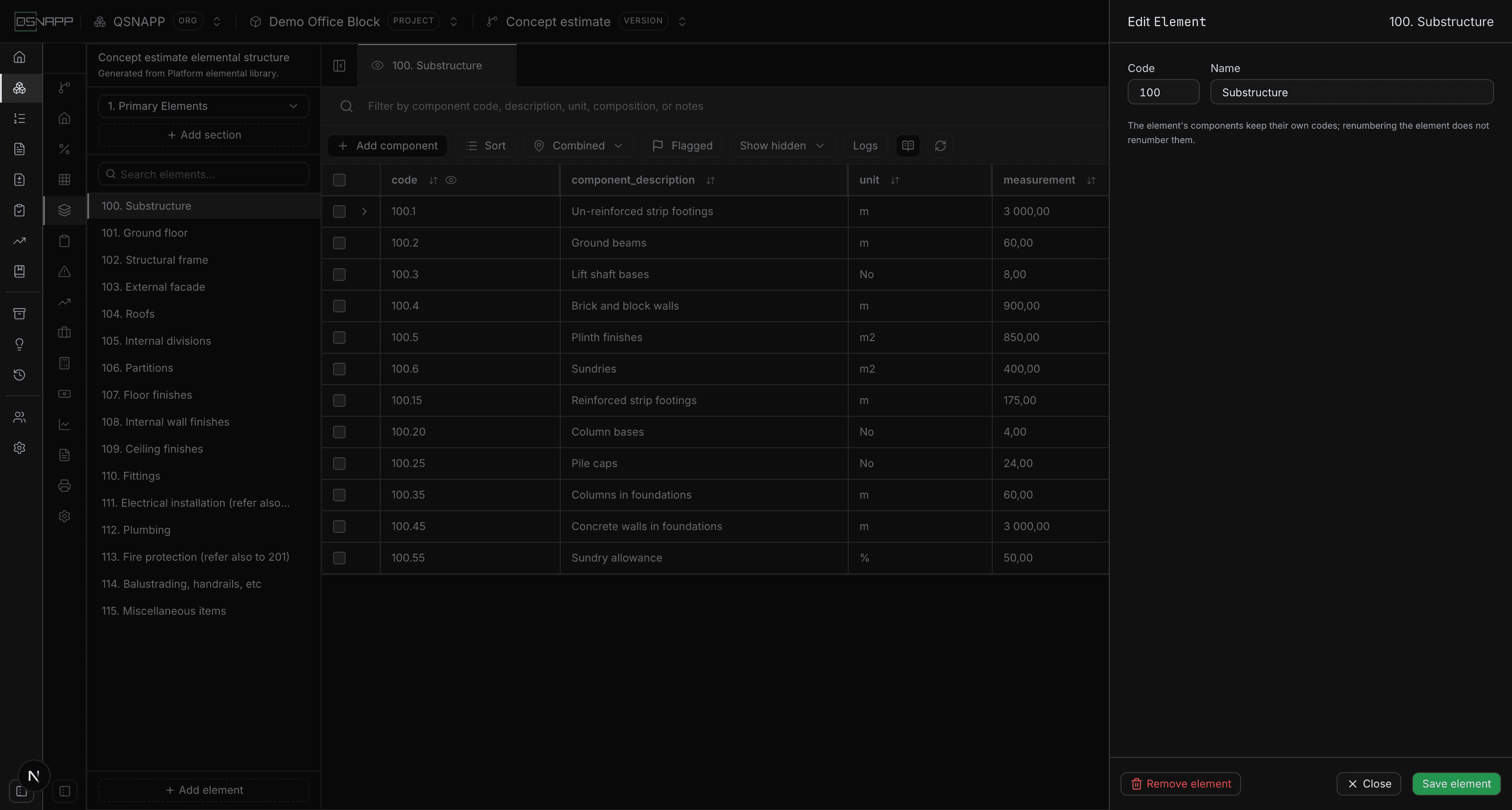The width and height of the screenshot is (1512, 810).
Task: Click the Add element button
Action: (204, 790)
